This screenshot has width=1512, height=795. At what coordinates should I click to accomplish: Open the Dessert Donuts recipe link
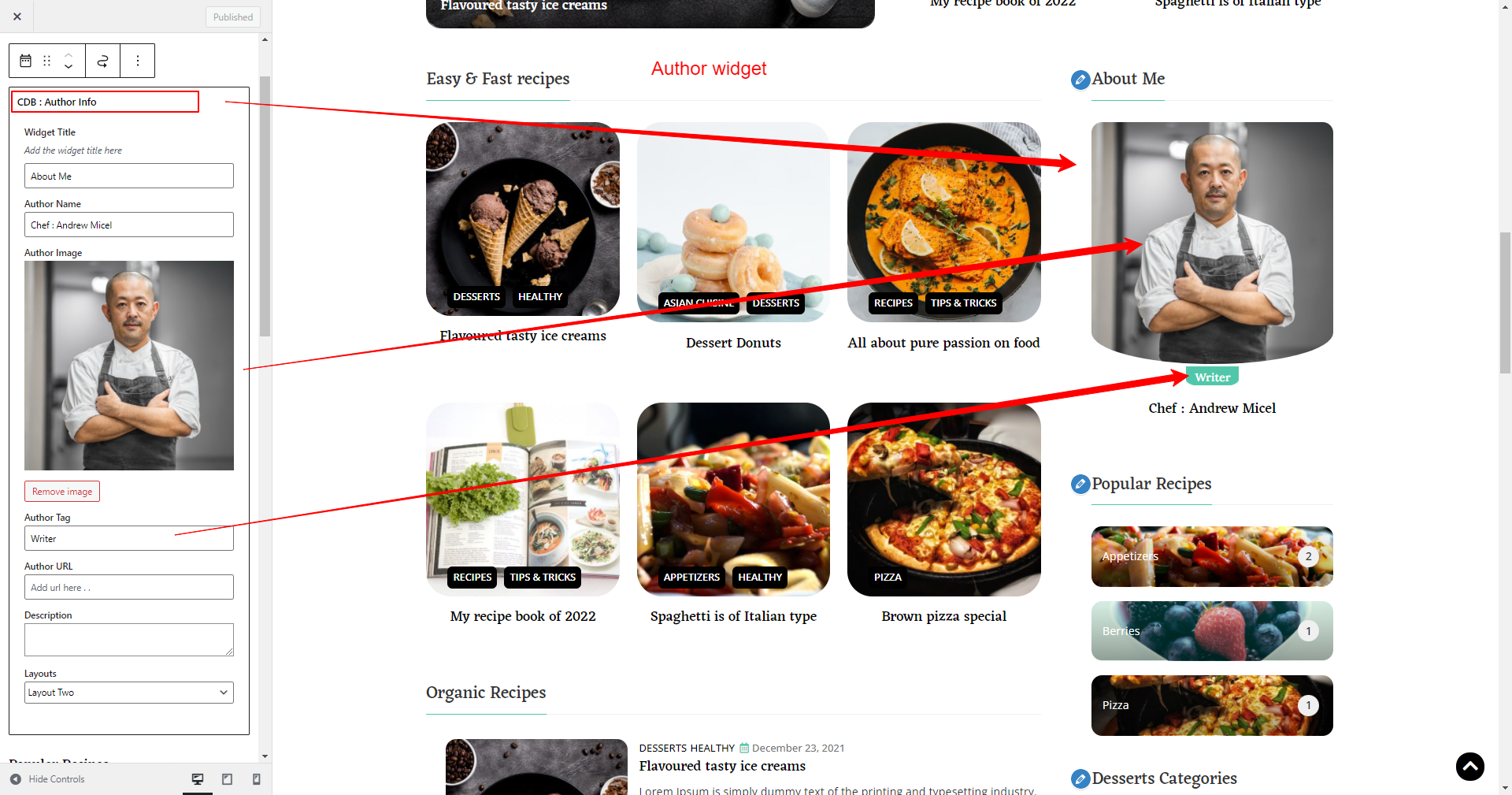(x=733, y=343)
